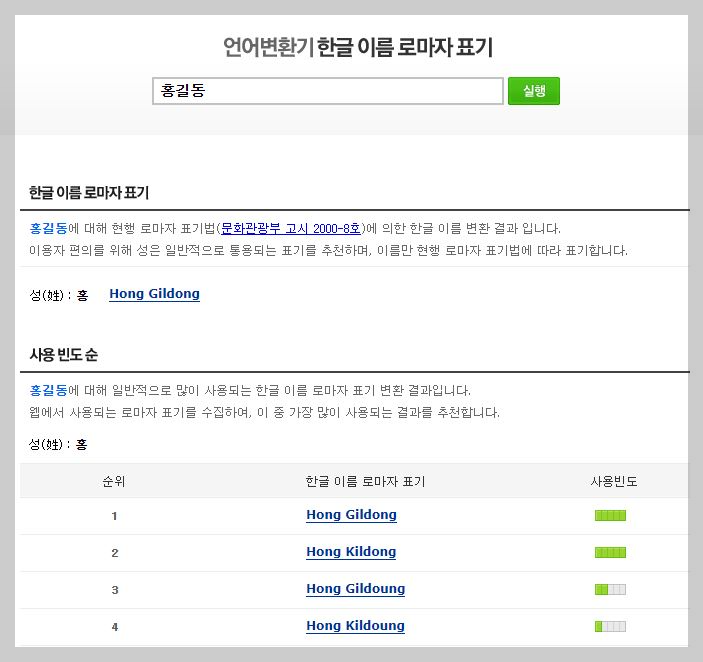Click the 성(姓) : 홍 label above the ranking table
This screenshot has height=662, width=703.
click(x=58, y=444)
